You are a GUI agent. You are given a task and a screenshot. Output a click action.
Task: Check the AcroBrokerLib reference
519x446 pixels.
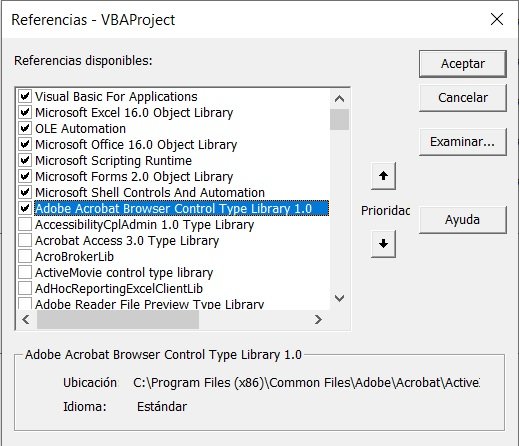coord(25,257)
